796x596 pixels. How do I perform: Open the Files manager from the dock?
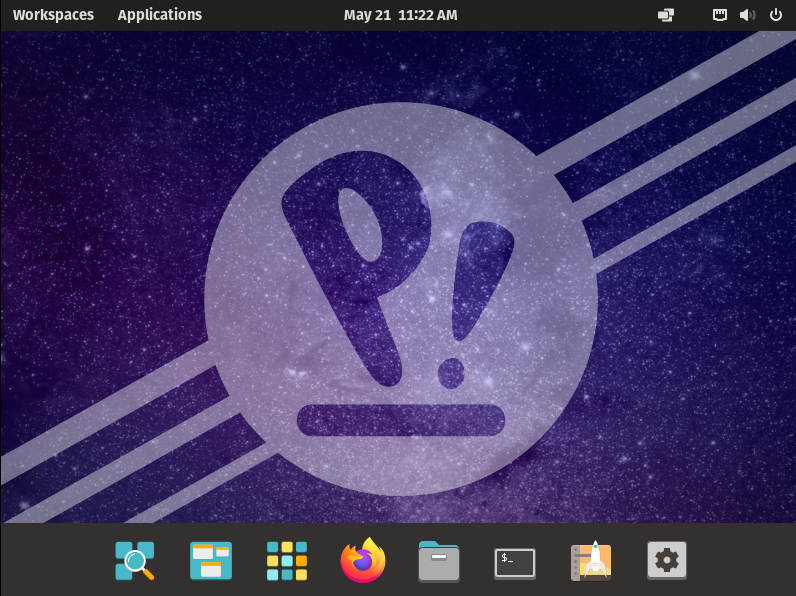tap(439, 561)
